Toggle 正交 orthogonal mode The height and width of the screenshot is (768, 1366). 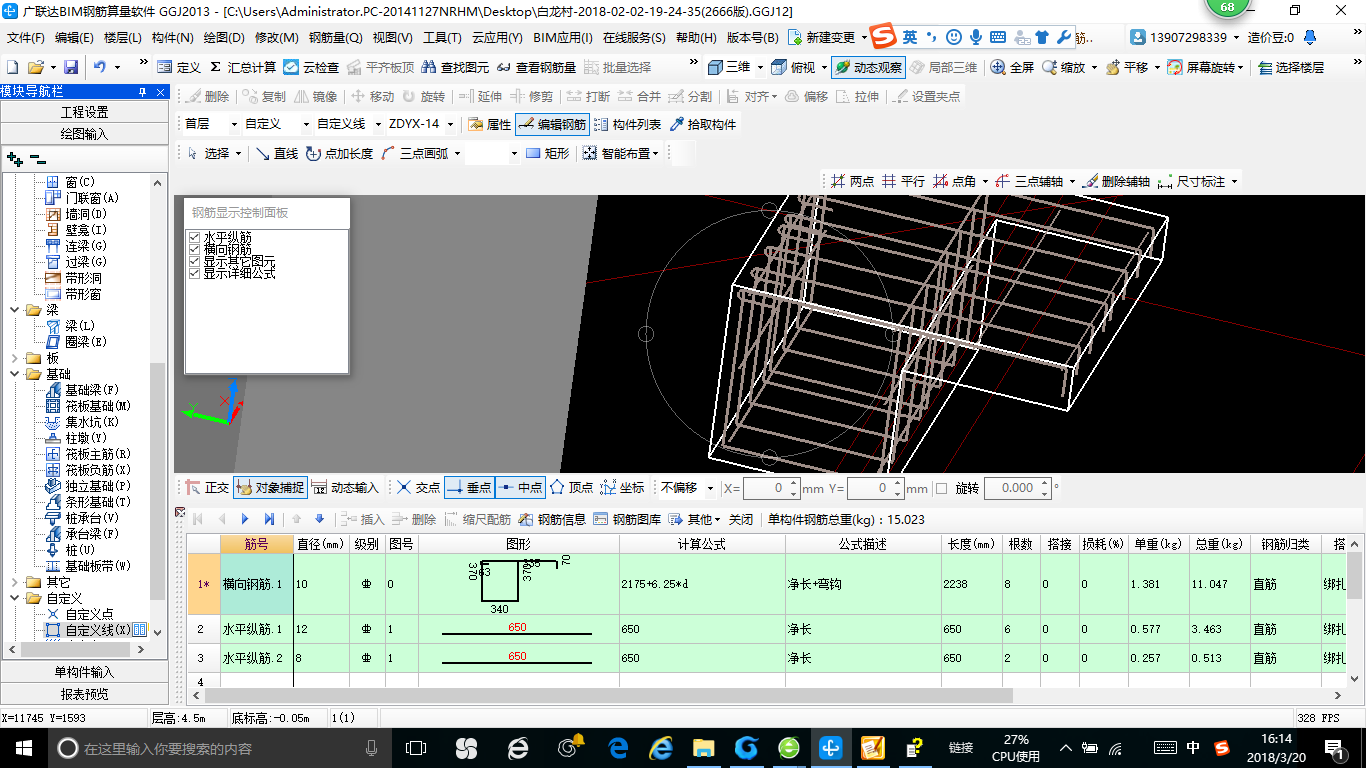(x=208, y=488)
